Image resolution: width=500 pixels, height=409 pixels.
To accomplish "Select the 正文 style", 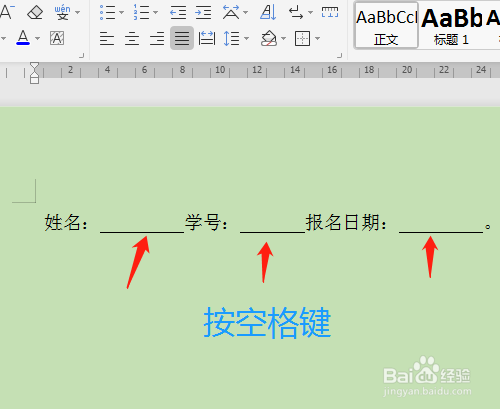I will tap(386, 25).
